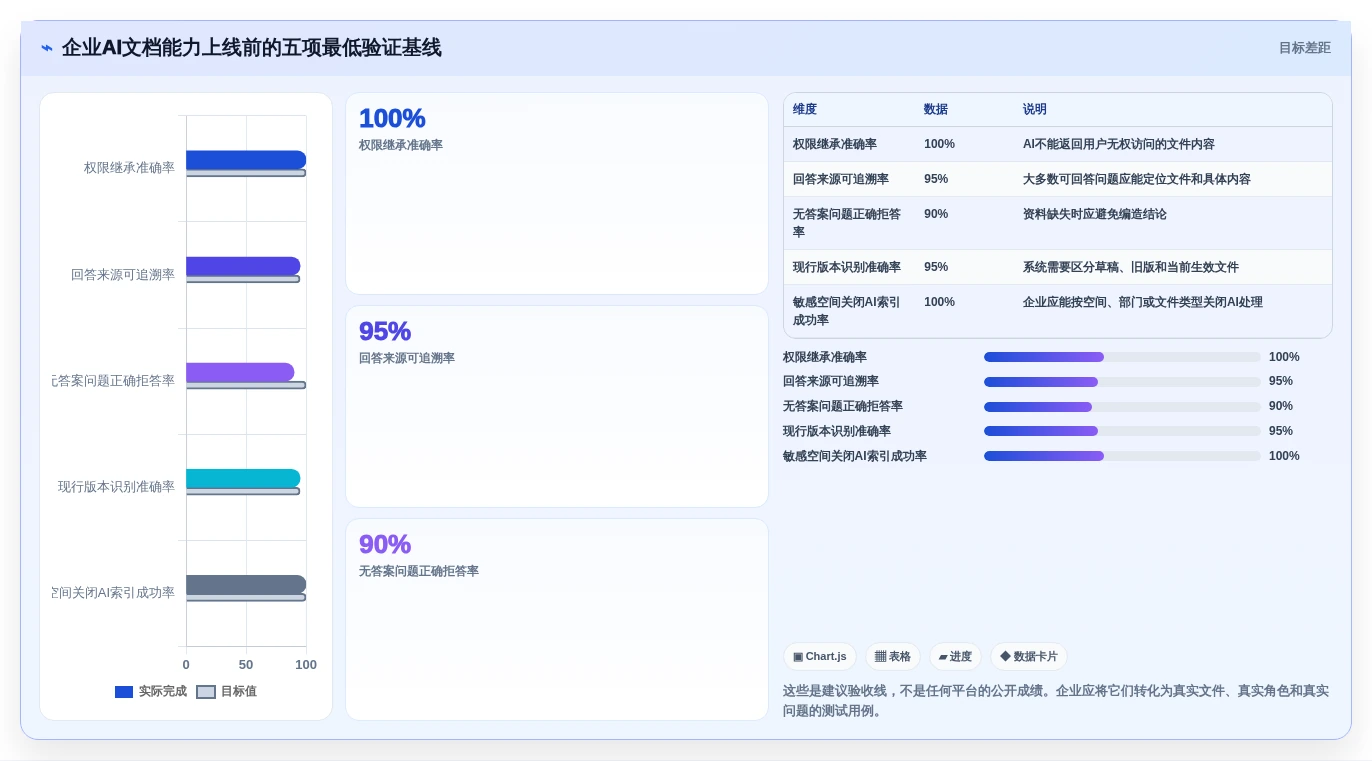Click the 90% value beside progress bars

pyautogui.click(x=1281, y=406)
